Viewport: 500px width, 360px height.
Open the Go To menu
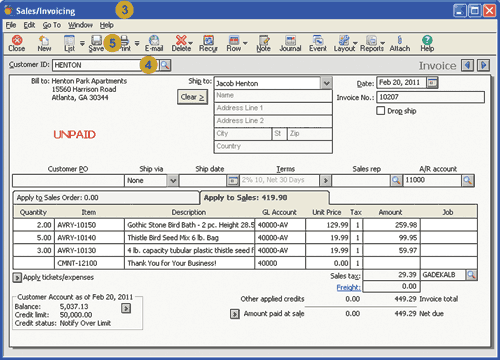52,25
